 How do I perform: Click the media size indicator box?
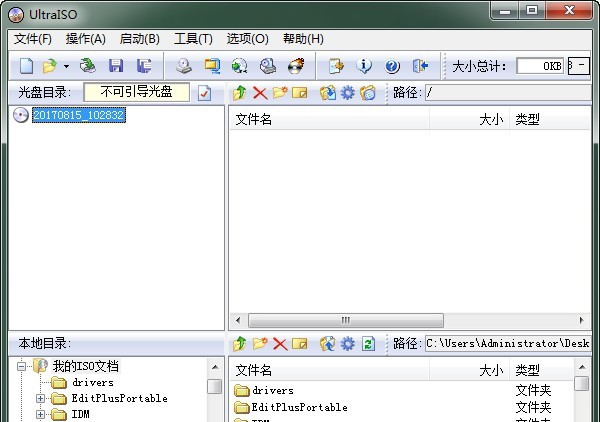[x=578, y=66]
